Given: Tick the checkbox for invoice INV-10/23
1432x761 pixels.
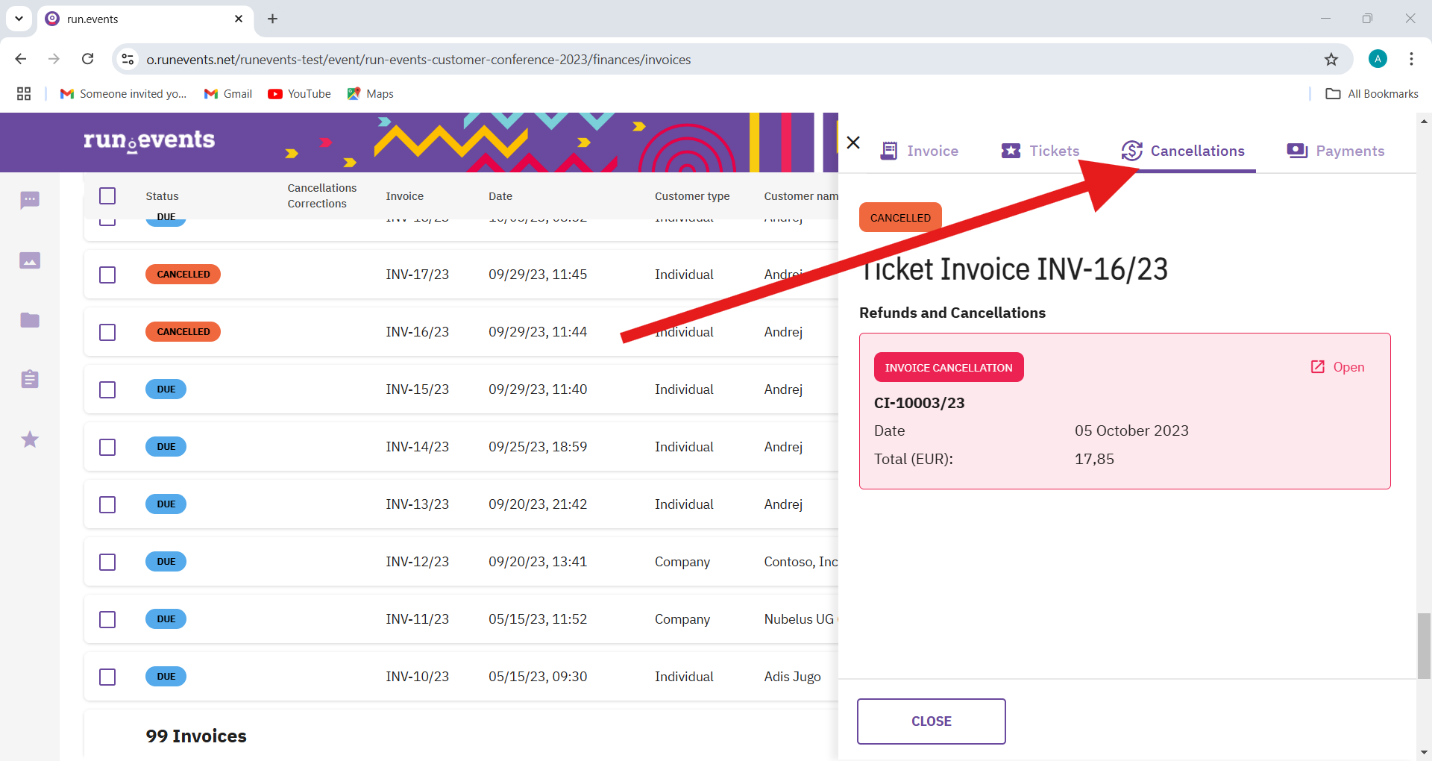Looking at the screenshot, I should pyautogui.click(x=108, y=677).
